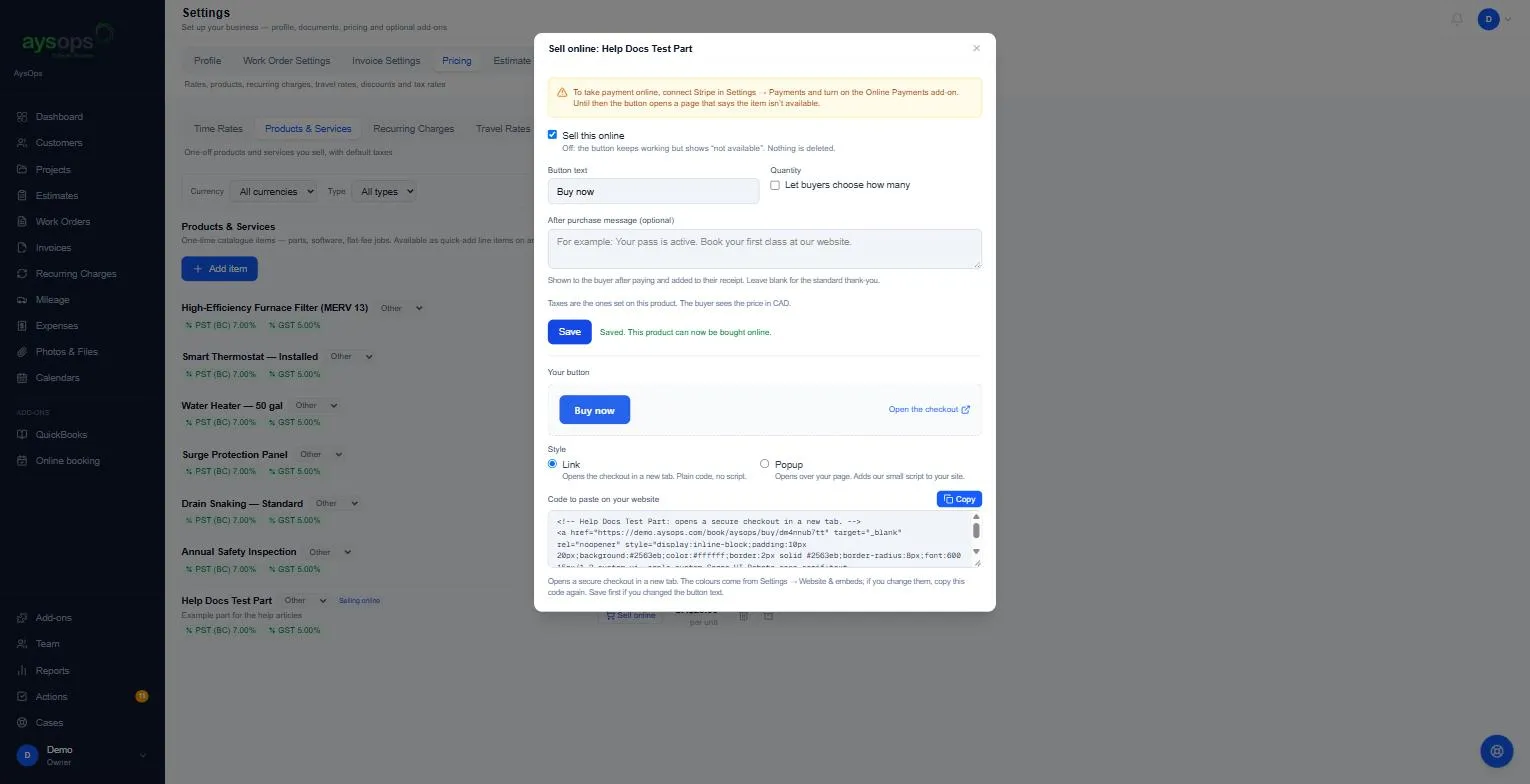Click the help support chat icon
This screenshot has width=1530, height=784.
point(1496,750)
